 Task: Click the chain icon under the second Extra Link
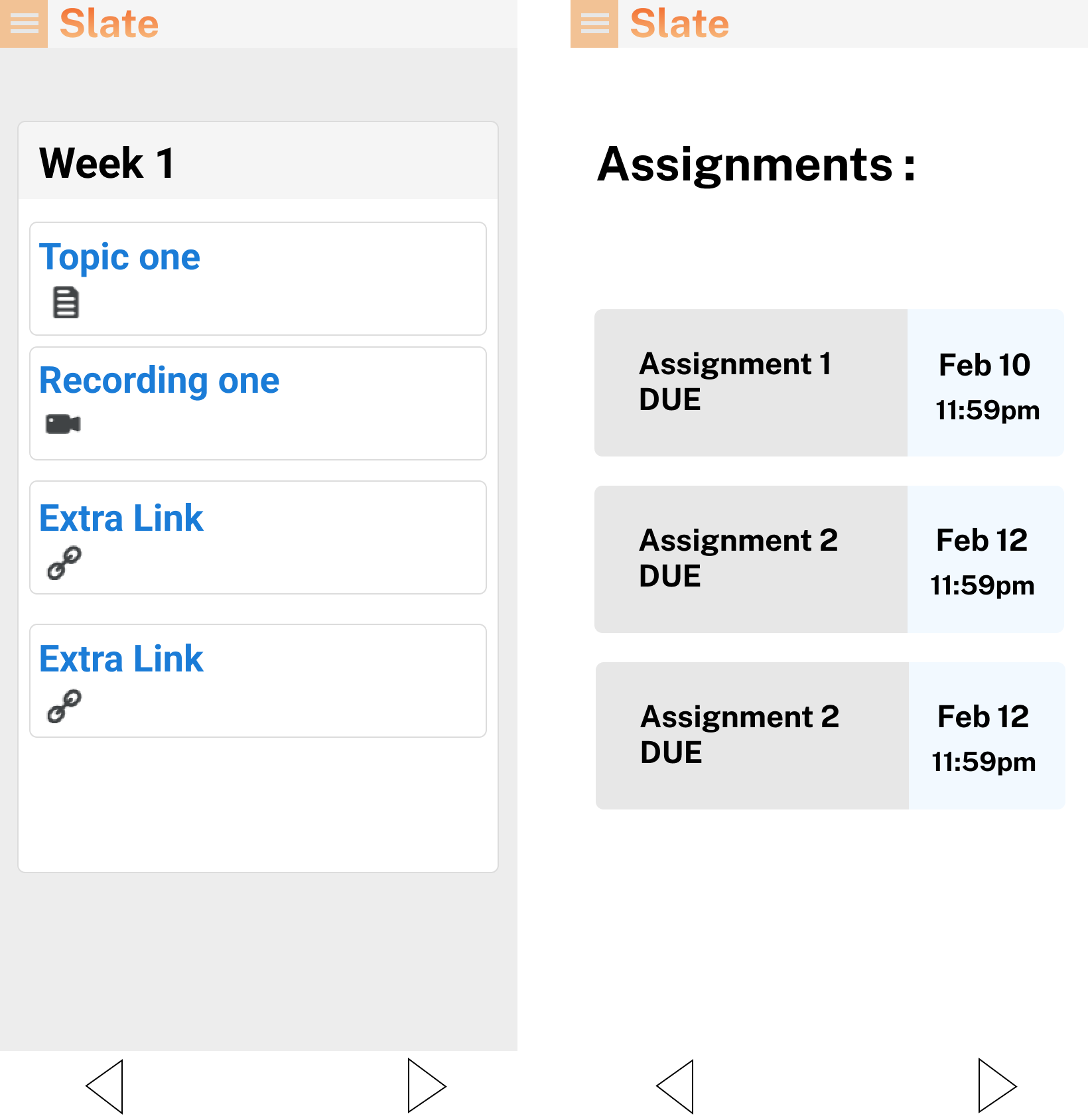click(64, 706)
